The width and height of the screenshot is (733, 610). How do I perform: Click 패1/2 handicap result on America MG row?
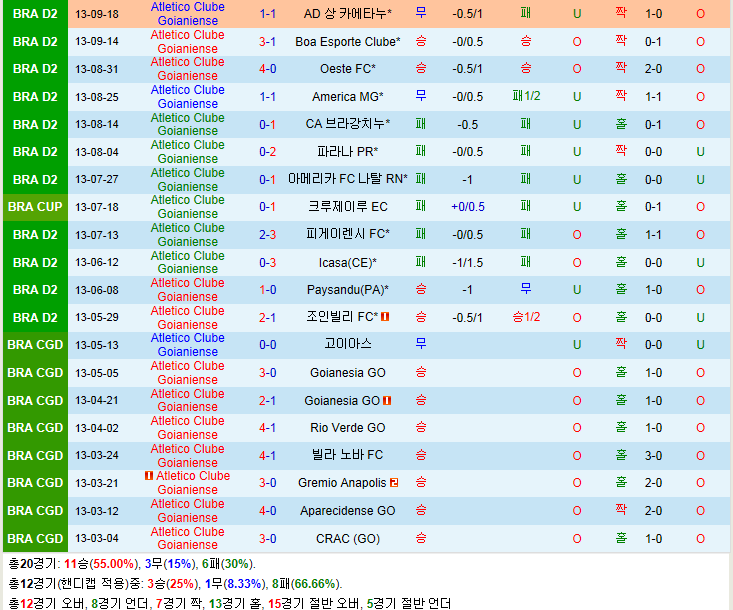pyautogui.click(x=526, y=96)
